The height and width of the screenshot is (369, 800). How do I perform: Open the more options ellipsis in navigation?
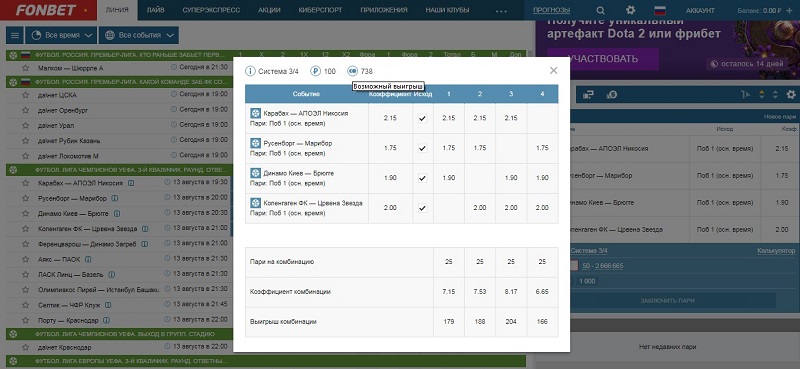(x=501, y=10)
